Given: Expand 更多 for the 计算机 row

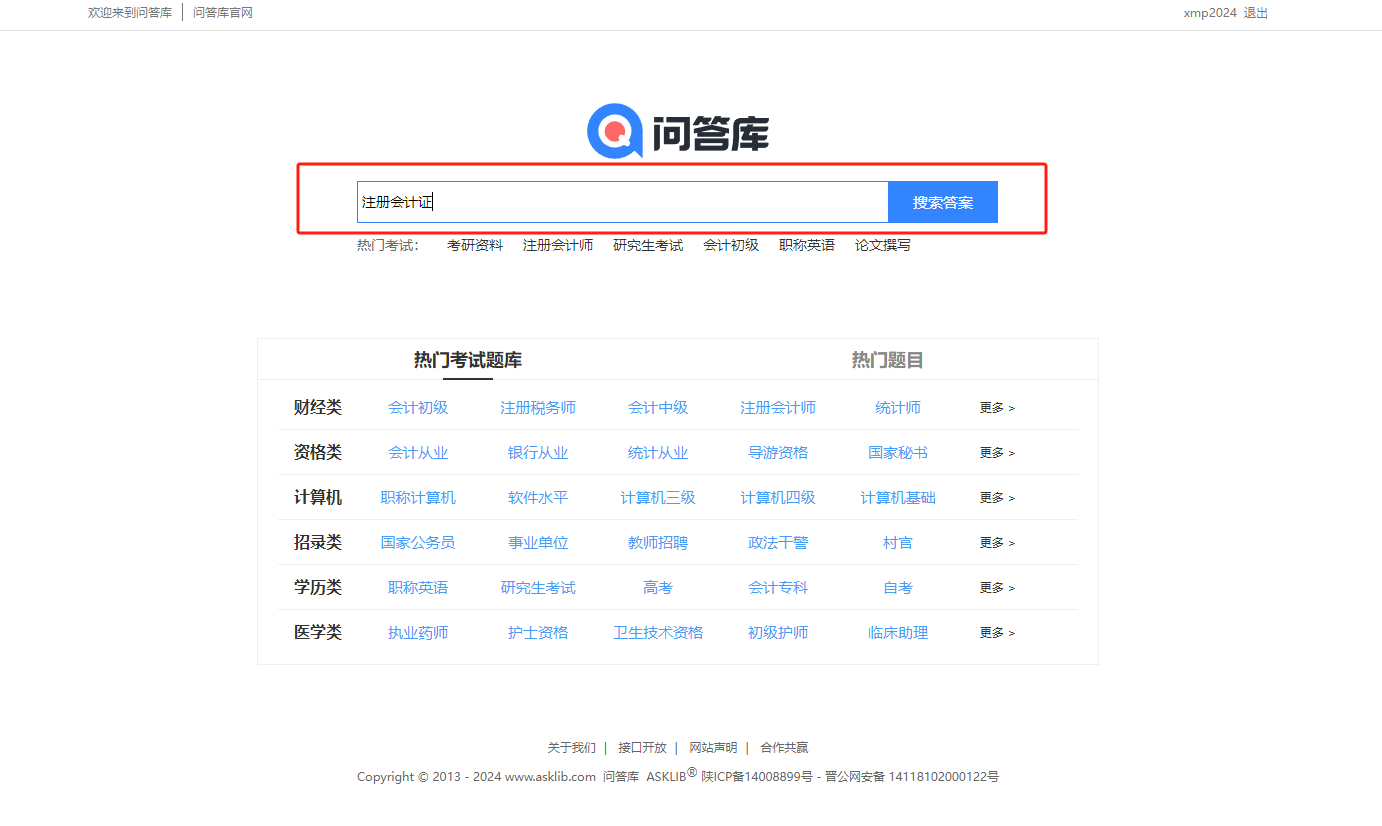Looking at the screenshot, I should [997, 498].
